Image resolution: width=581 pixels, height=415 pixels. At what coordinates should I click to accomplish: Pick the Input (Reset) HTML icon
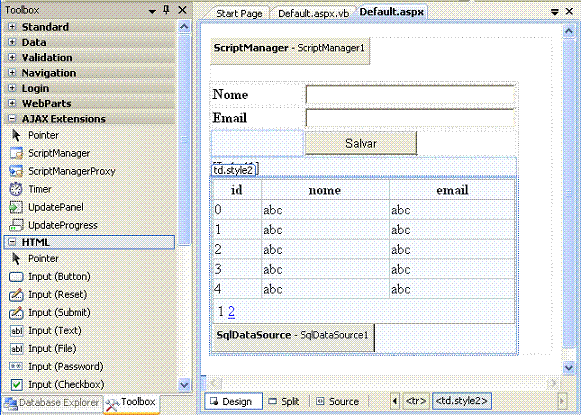pyautogui.click(x=16, y=295)
